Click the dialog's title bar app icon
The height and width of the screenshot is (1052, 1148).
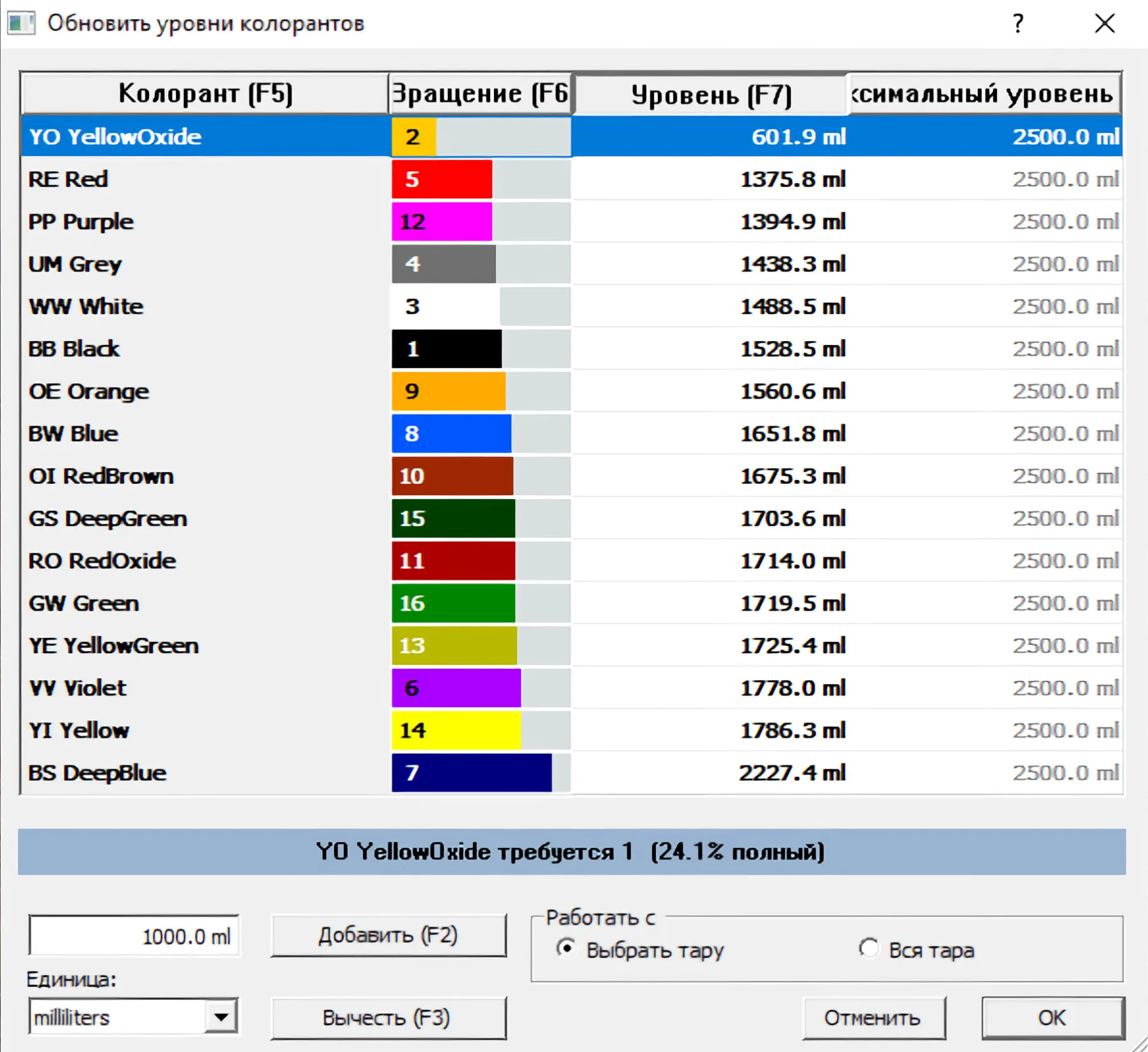(21, 24)
